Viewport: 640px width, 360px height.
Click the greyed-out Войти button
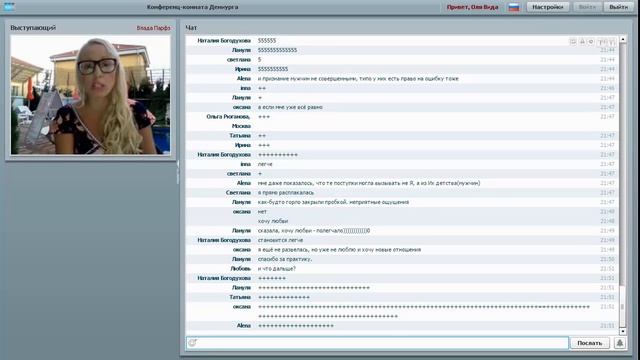[587, 7]
